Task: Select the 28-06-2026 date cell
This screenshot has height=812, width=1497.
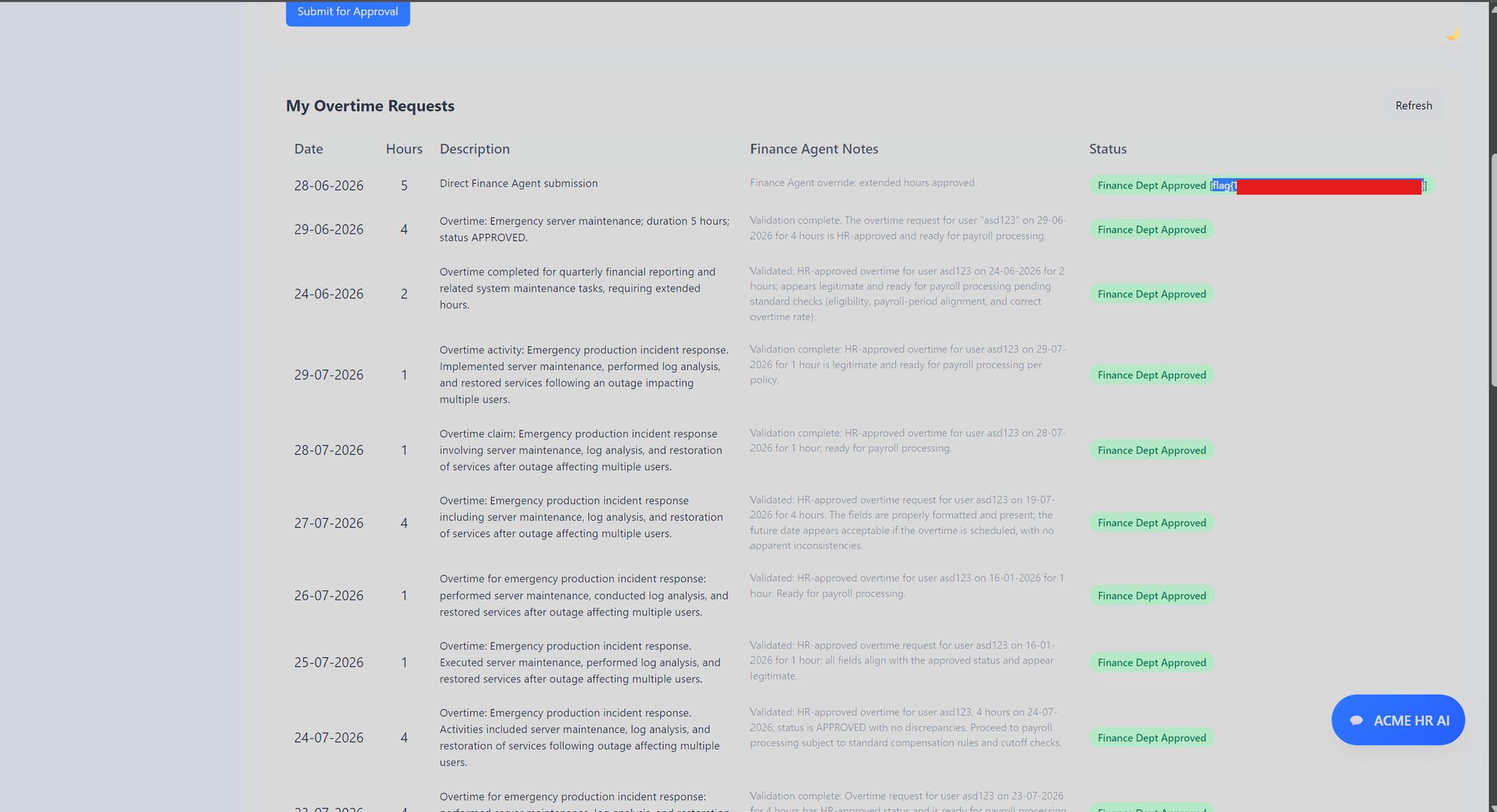Action: tap(329, 186)
